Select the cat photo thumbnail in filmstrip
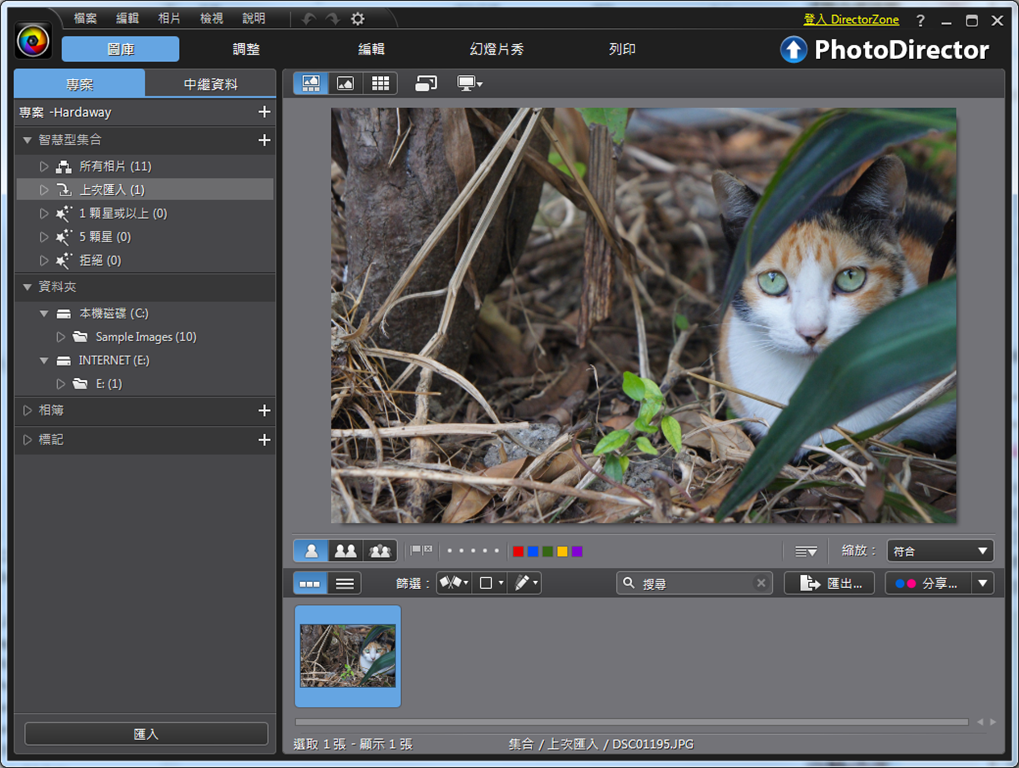 348,656
